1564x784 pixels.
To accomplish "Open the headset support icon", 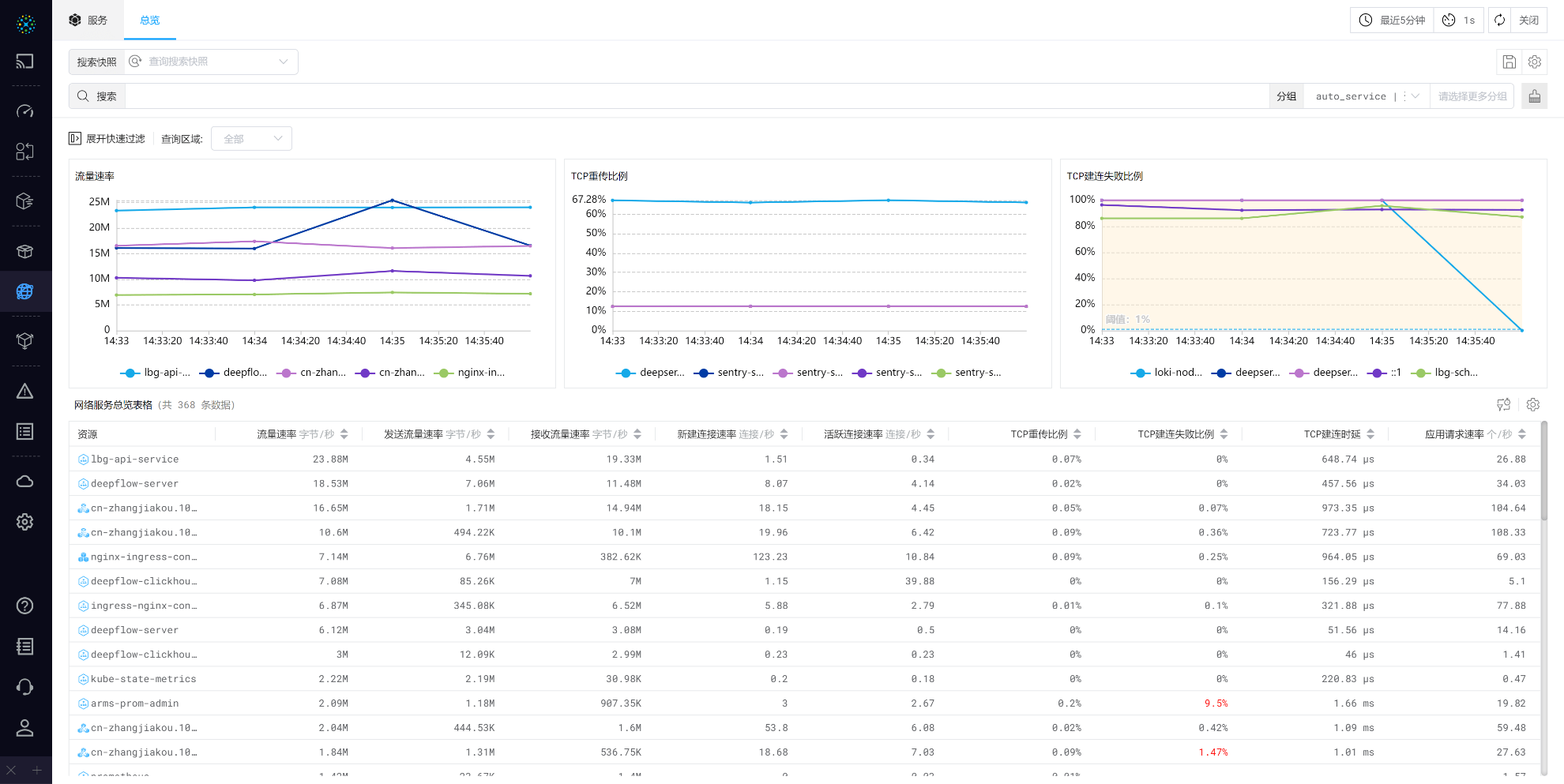I will pos(25,687).
